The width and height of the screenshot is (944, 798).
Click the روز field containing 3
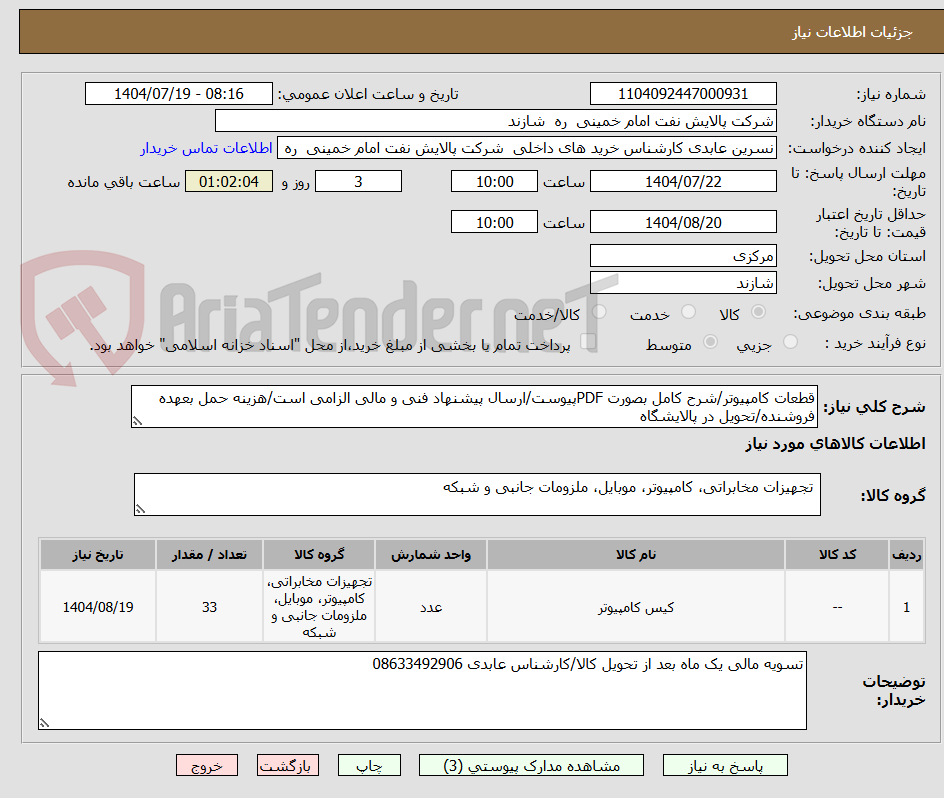358,181
